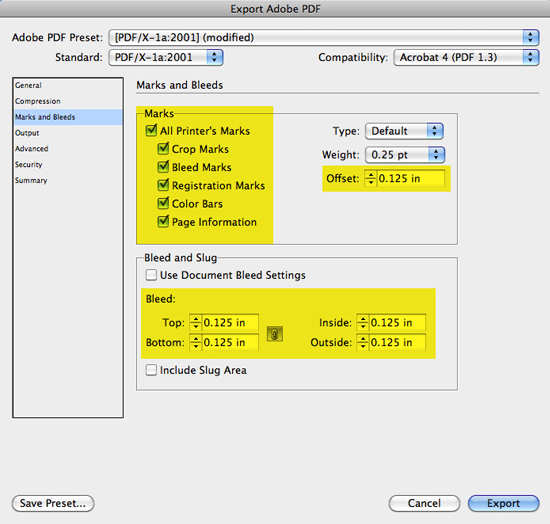Toggle the Crop Marks checkbox
Viewport: 550px width, 524px height.
(x=163, y=149)
